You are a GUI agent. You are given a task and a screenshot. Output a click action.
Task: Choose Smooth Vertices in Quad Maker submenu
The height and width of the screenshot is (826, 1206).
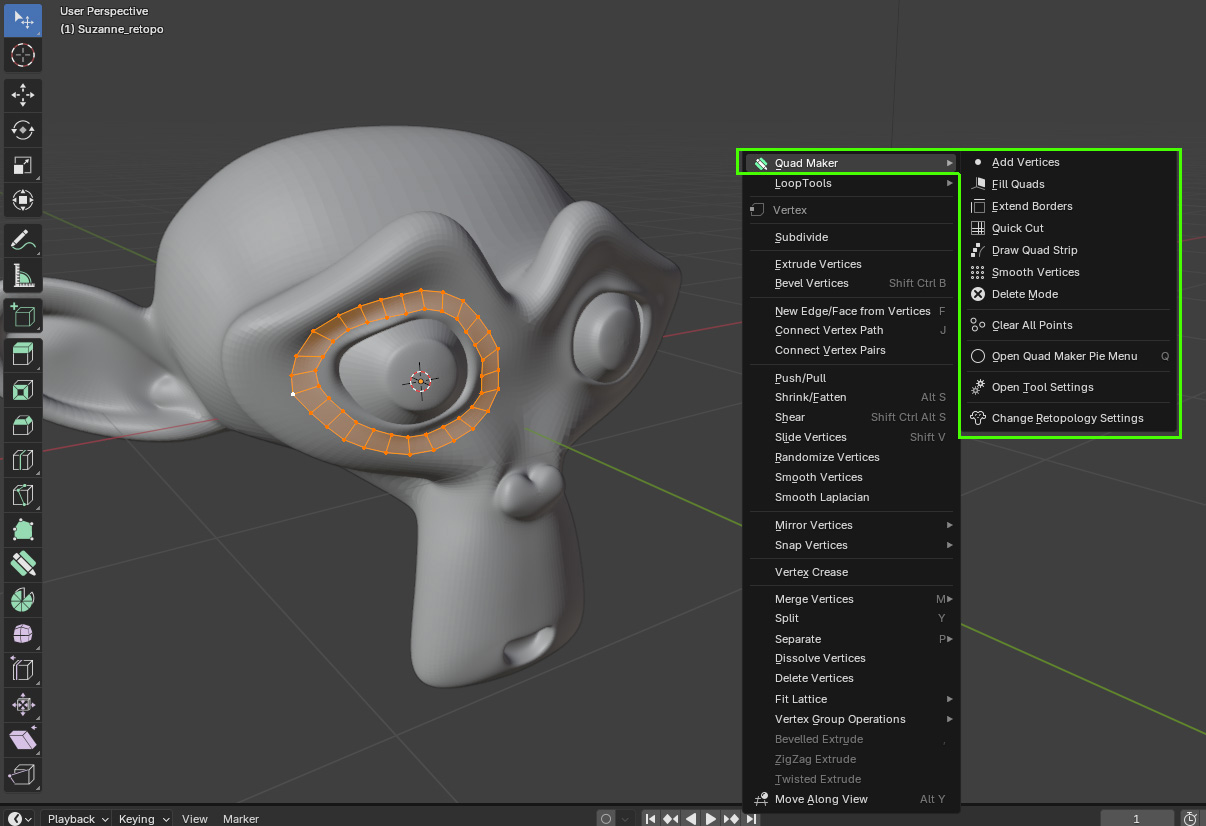pos(1069,272)
